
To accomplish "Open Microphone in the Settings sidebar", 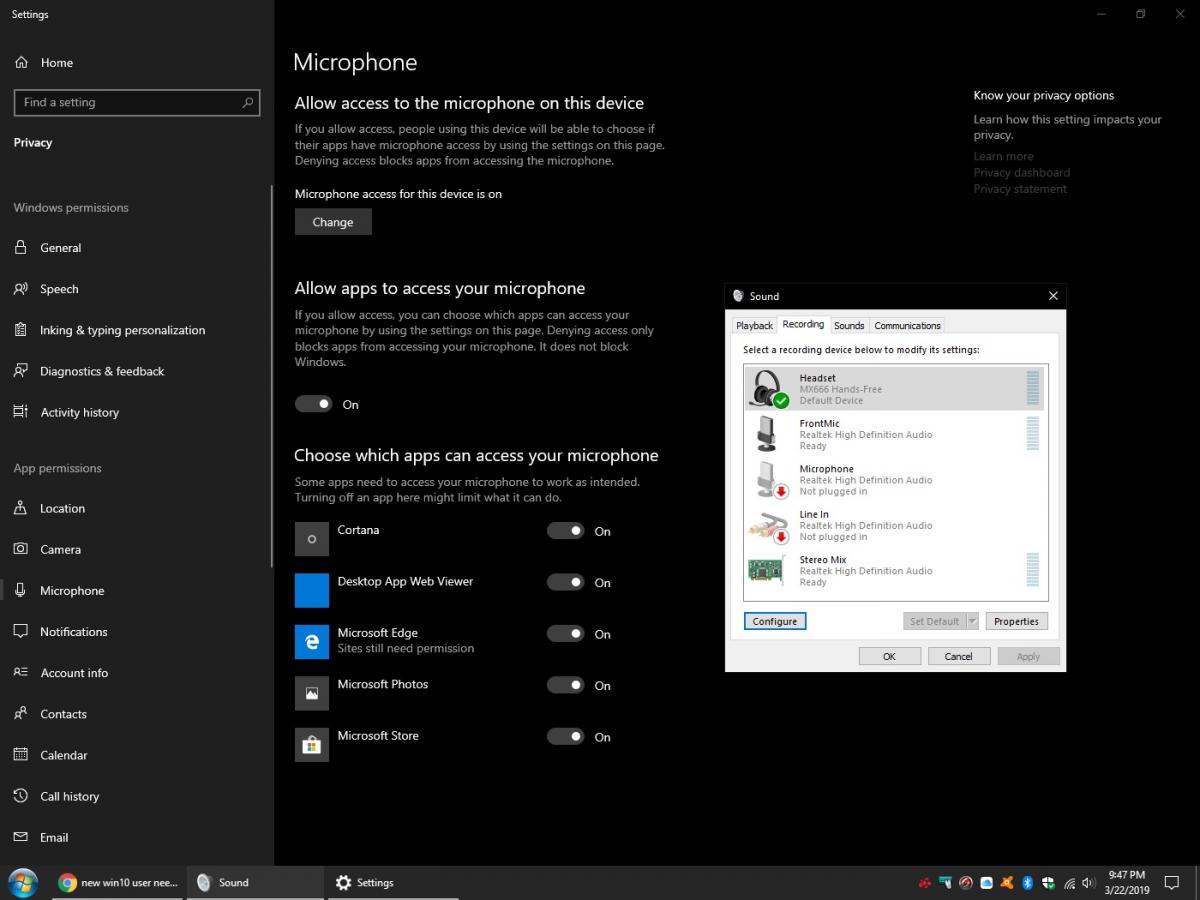I will coord(136,591).
